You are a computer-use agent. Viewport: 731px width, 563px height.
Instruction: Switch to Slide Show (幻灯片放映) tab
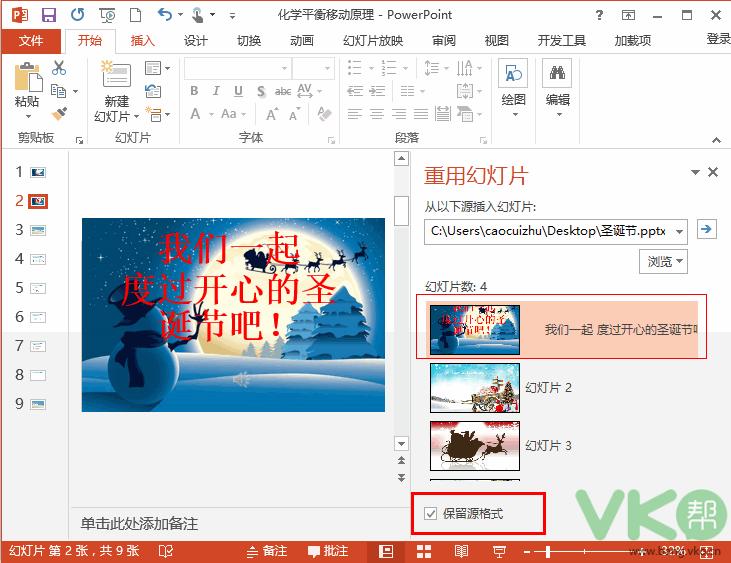click(373, 41)
